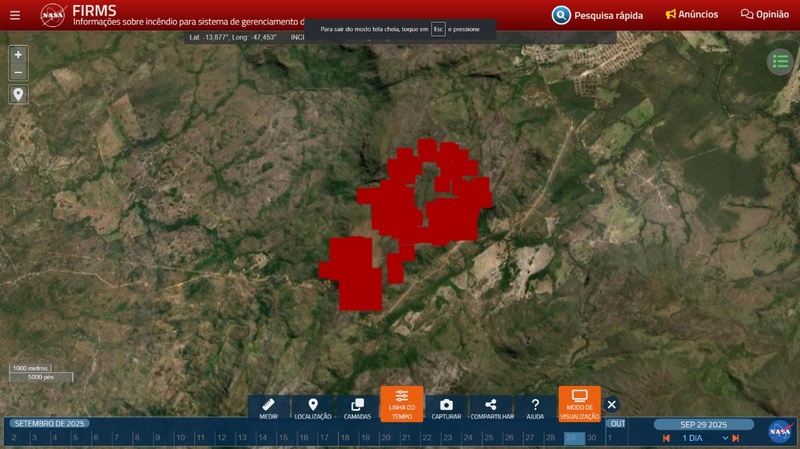This screenshot has width=800, height=449.
Task: Click the Capturar screenshot tool
Action: point(446,405)
